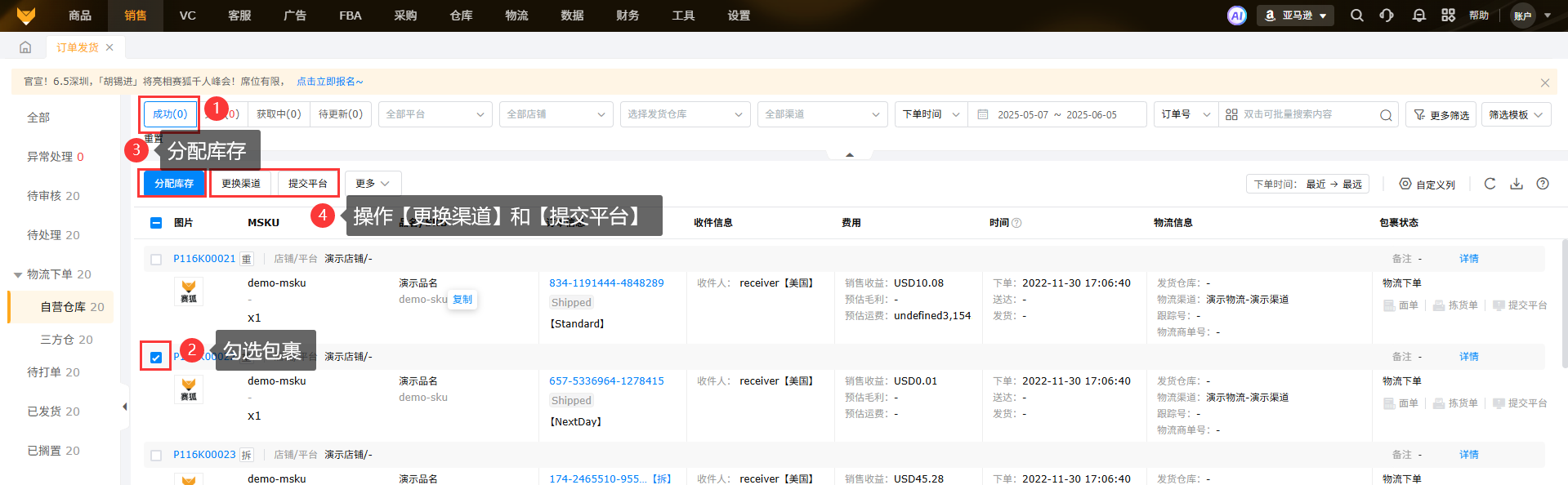
Task: Click 拣货单 in the 657-5336964-1278415 row
Action: point(1455,403)
